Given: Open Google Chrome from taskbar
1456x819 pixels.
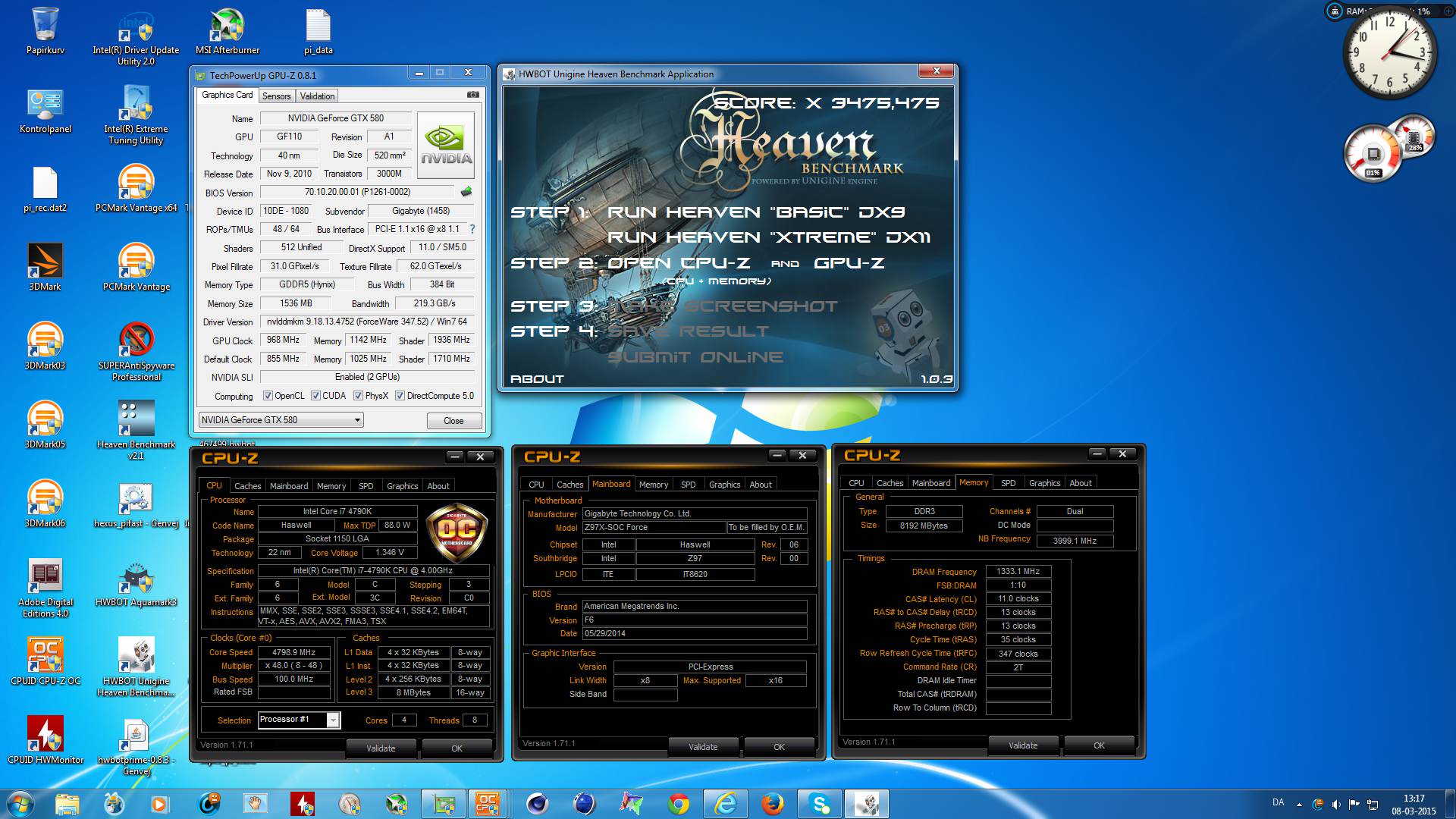Looking at the screenshot, I should click(679, 804).
